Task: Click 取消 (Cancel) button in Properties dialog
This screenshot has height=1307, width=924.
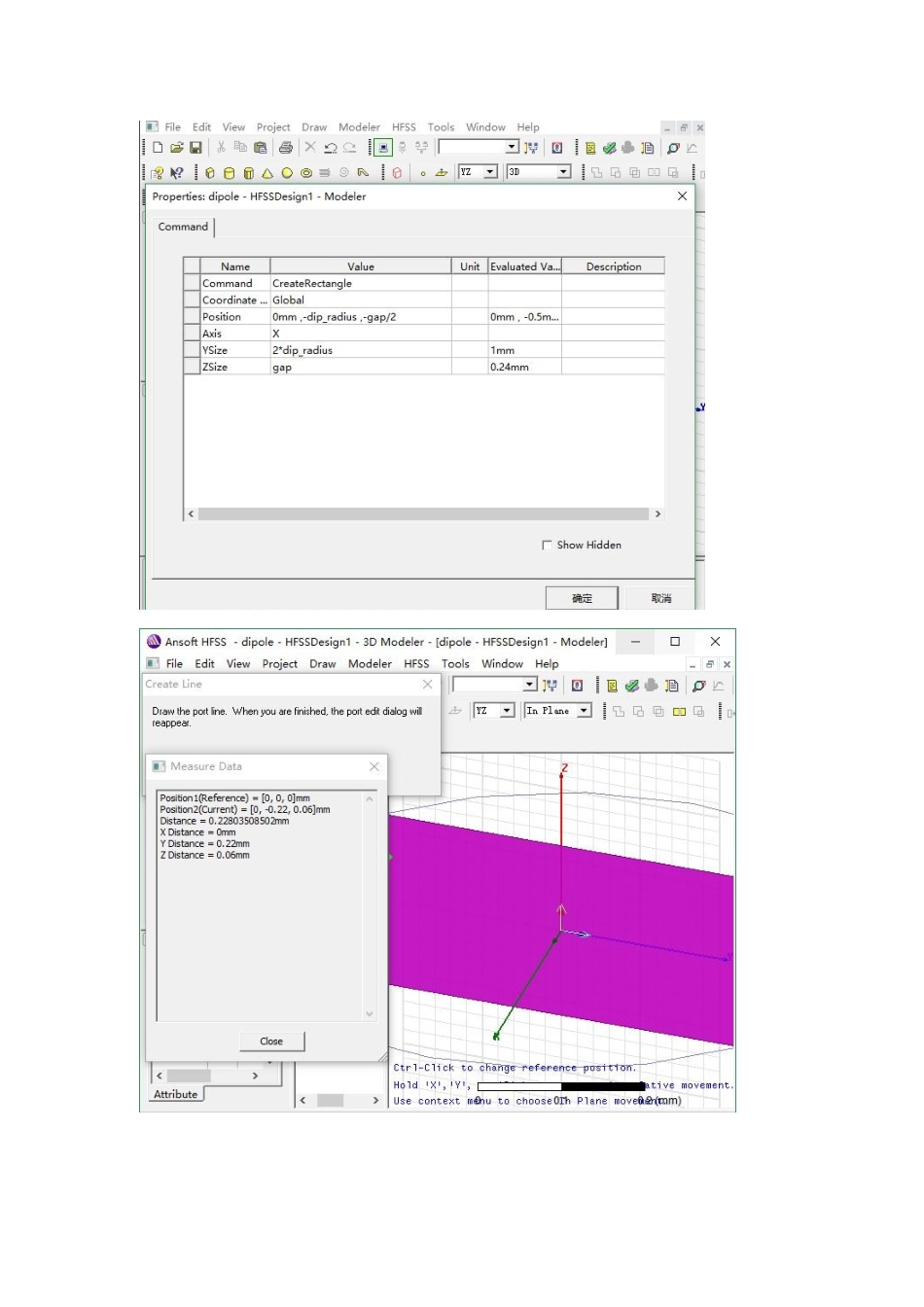Action: pos(661,598)
